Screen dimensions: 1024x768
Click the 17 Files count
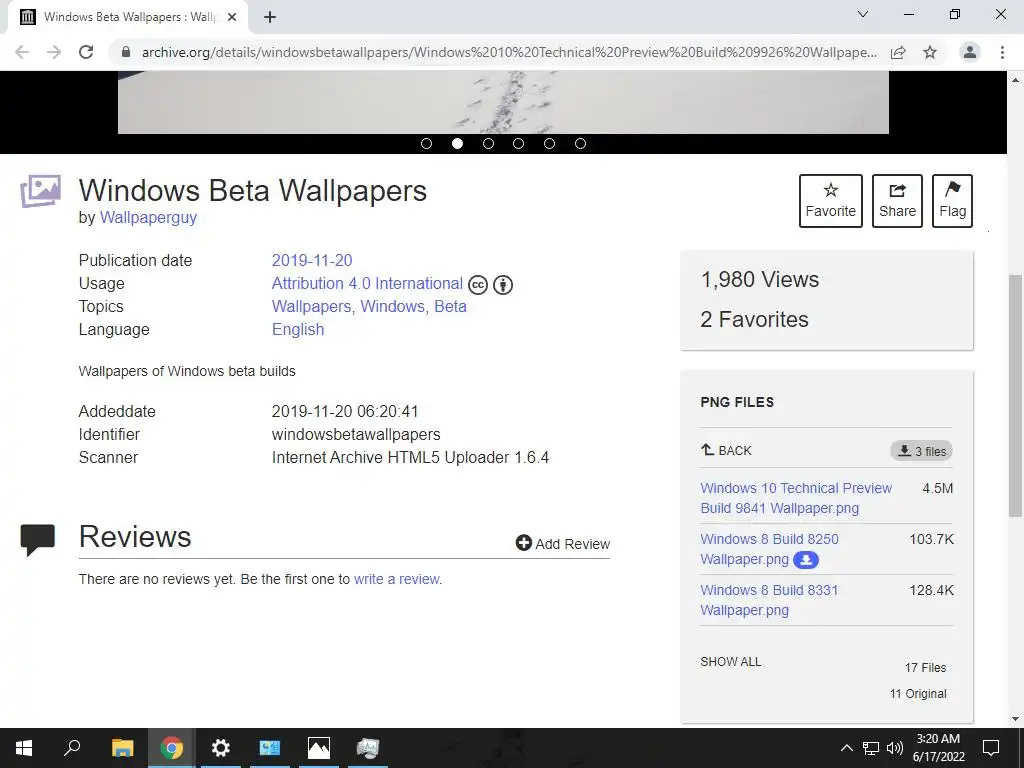(925, 667)
